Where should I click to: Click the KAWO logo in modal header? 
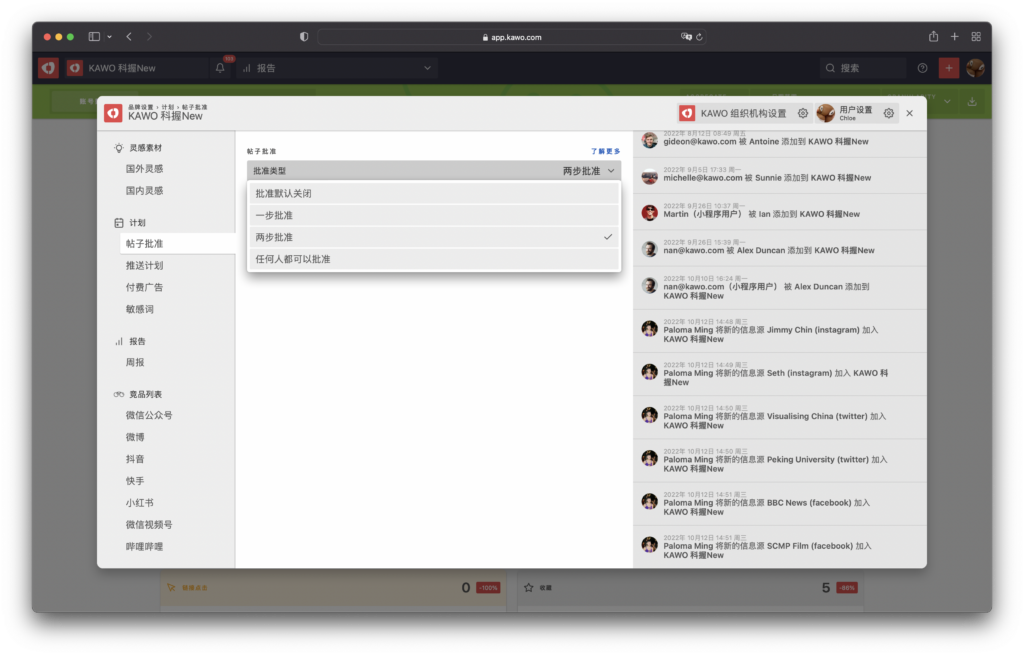(x=113, y=113)
